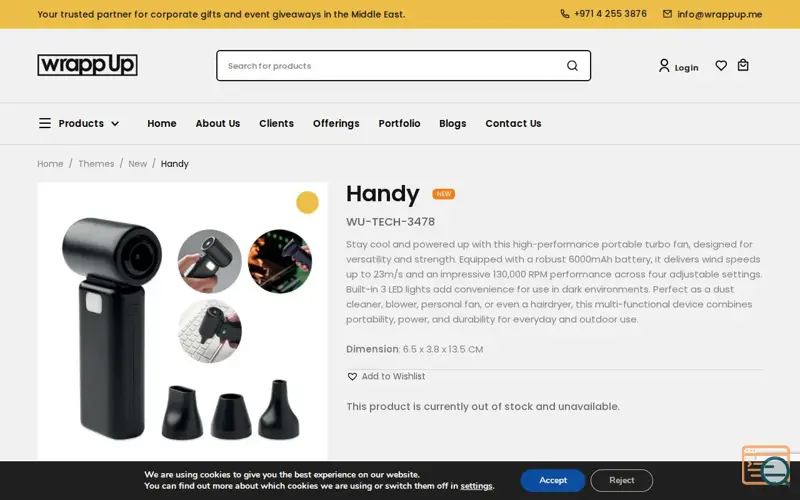Screen dimensions: 800x500
Task: Open the About Us menu item
Action: pos(218,123)
